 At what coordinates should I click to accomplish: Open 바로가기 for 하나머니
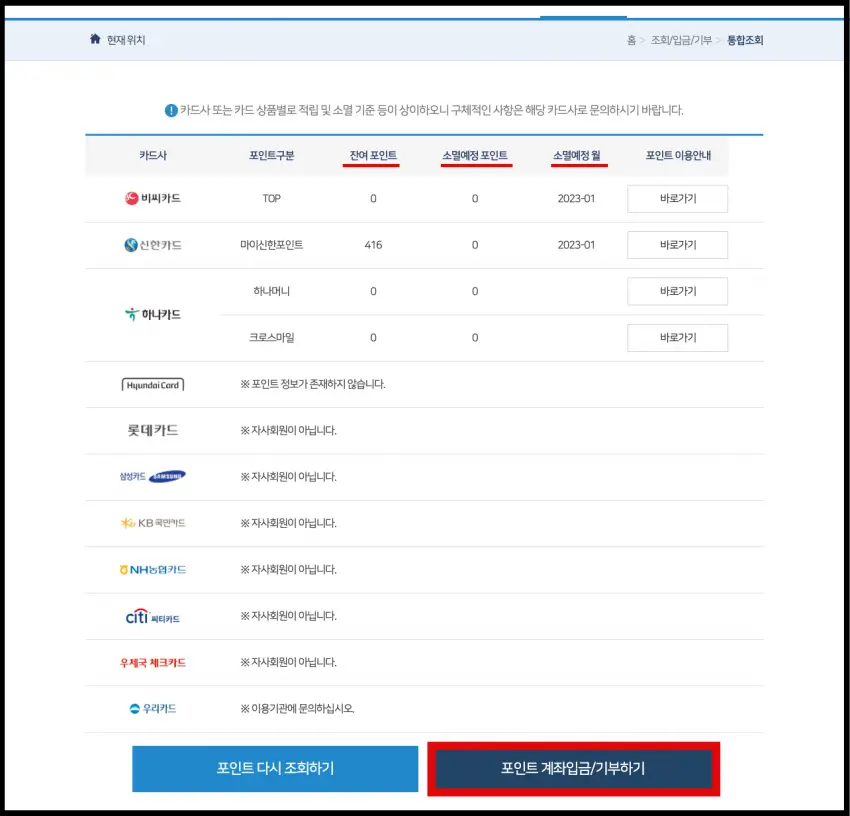pyautogui.click(x=677, y=291)
